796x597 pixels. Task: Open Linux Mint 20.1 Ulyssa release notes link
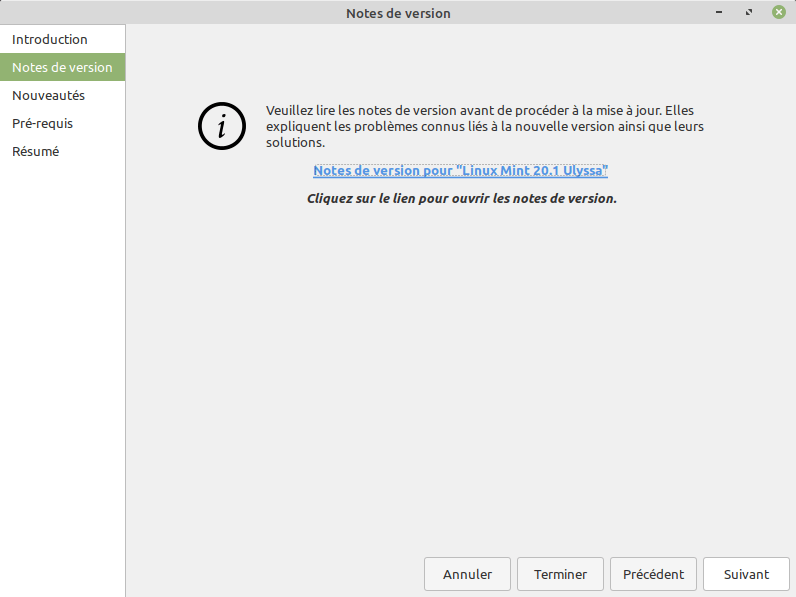coord(460,171)
